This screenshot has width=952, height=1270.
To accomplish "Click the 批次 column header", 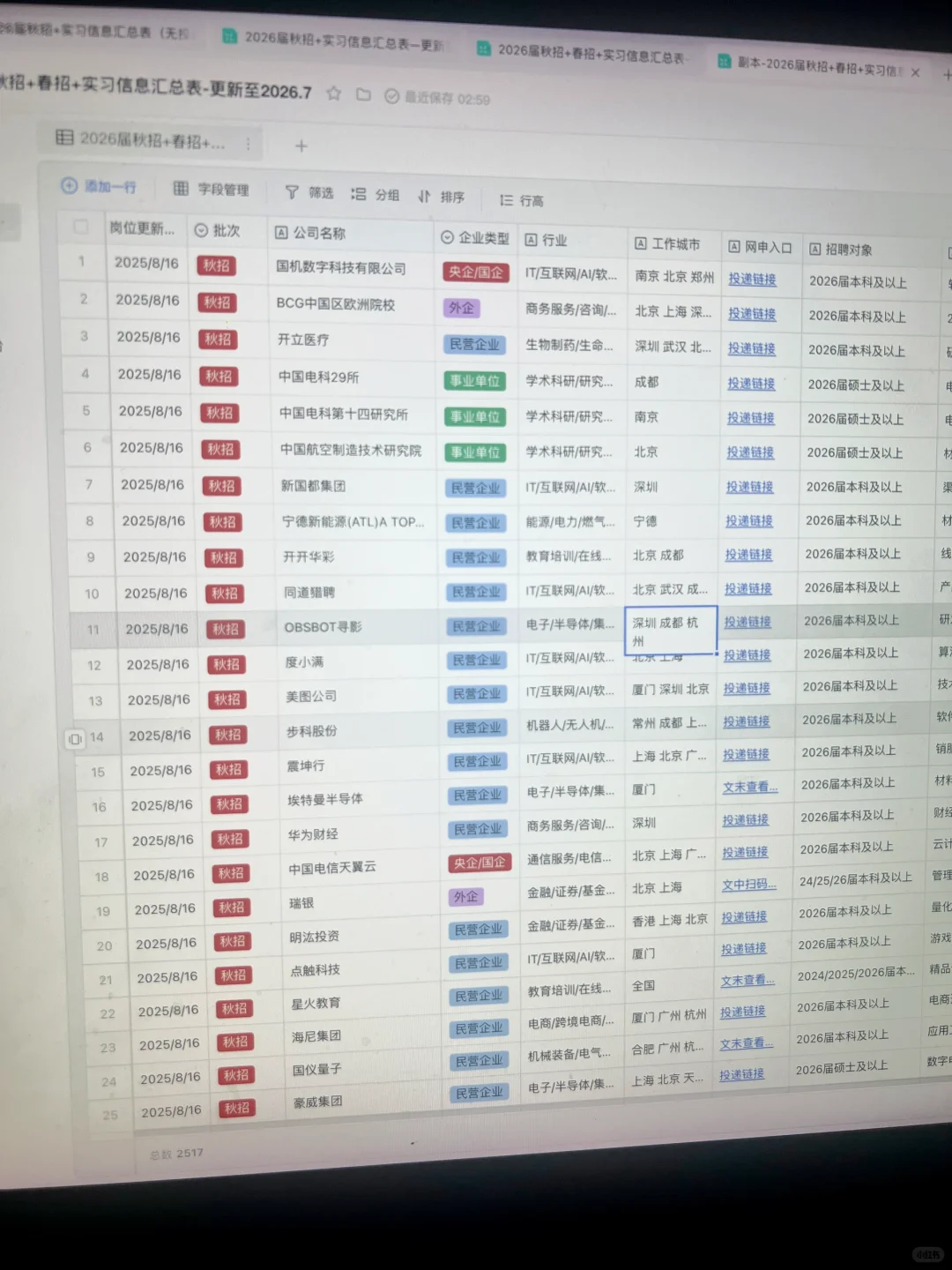I will click(x=226, y=230).
